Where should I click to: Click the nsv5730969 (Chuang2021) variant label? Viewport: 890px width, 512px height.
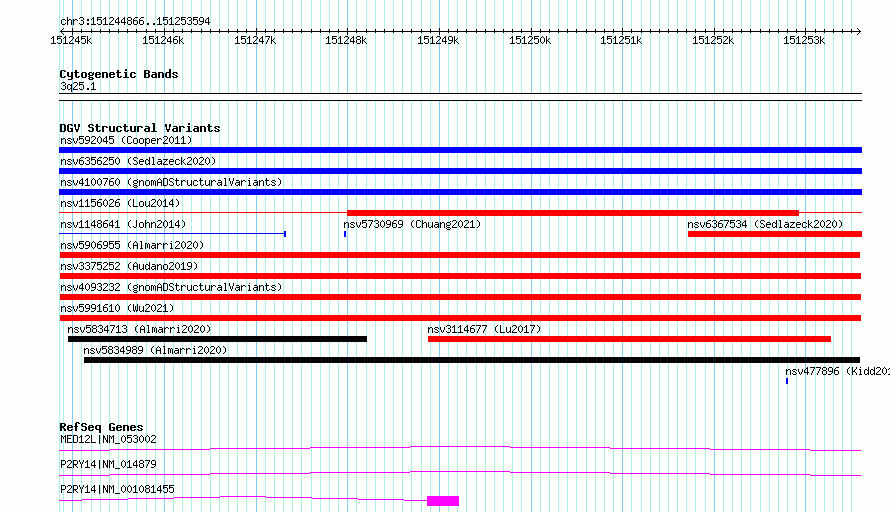[412, 224]
